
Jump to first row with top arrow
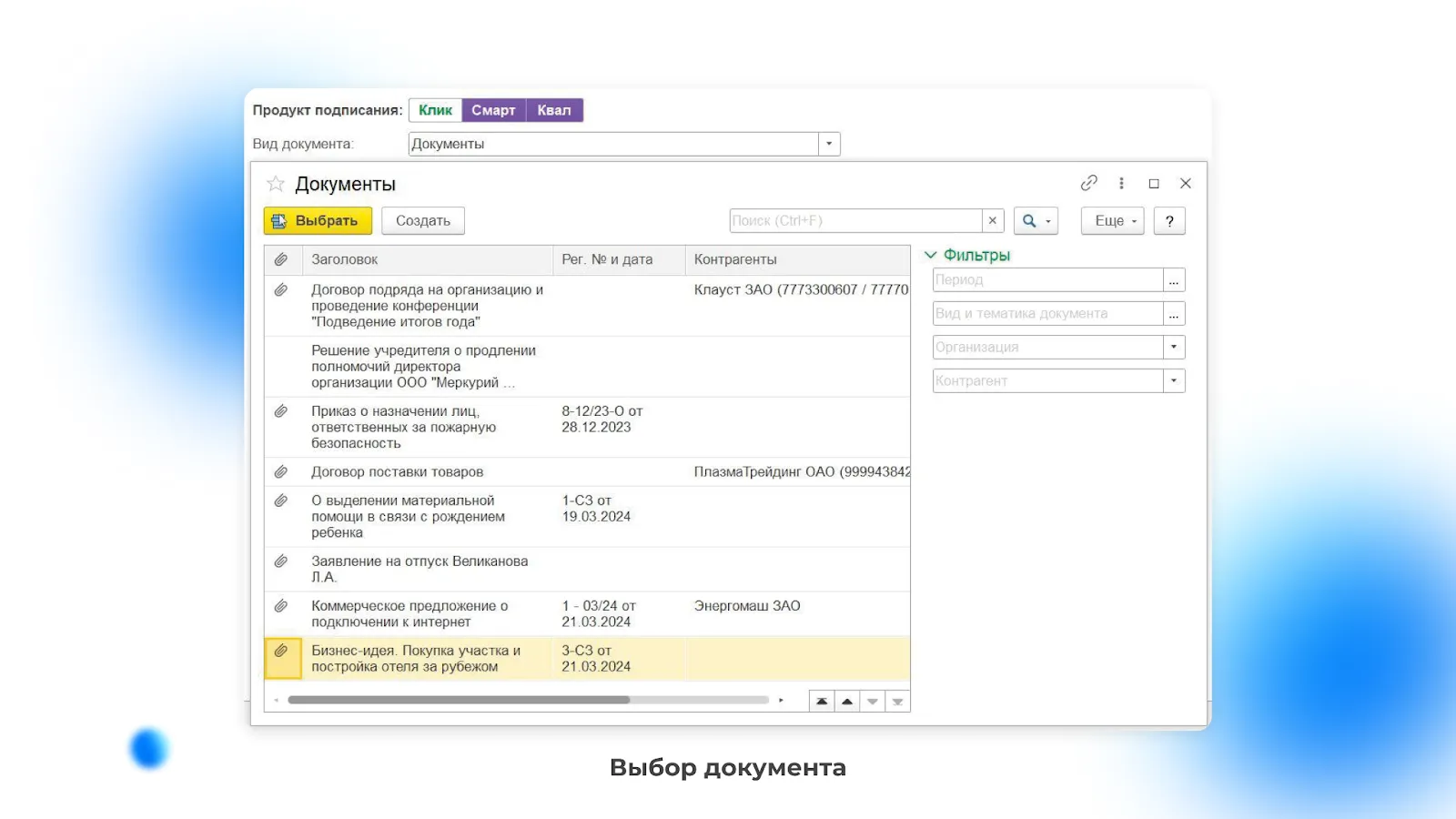pos(822,701)
